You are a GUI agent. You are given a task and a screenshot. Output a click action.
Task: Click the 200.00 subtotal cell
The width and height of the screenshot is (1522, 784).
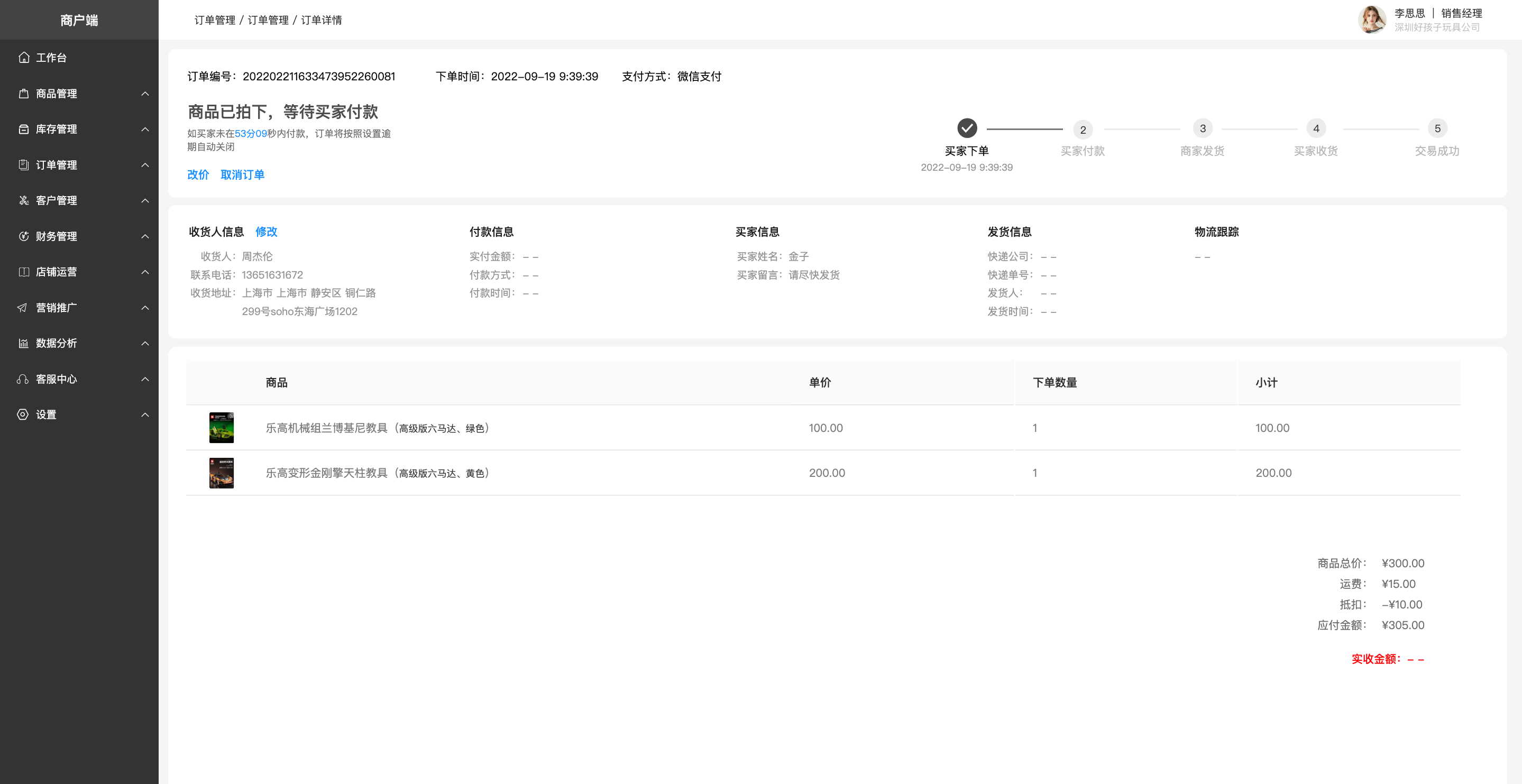(x=1273, y=473)
